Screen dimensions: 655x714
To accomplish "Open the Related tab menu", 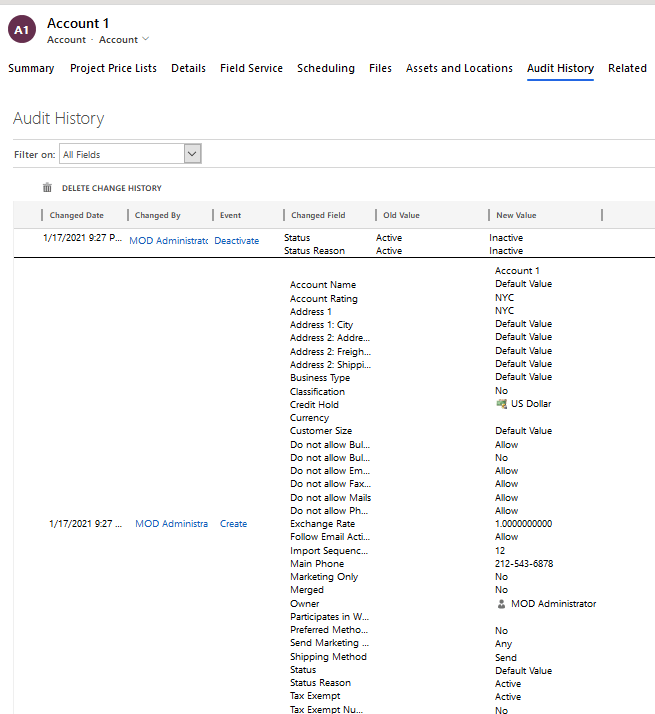I will [x=627, y=68].
